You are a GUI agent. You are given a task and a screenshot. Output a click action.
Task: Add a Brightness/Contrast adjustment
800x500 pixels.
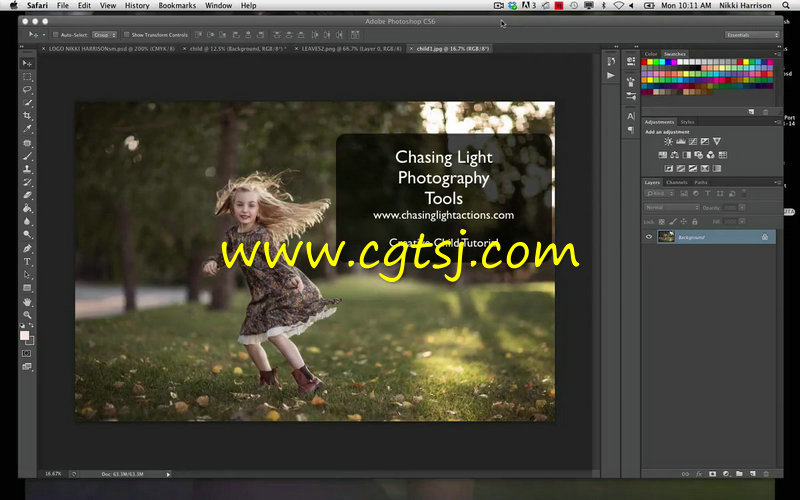(x=668, y=141)
